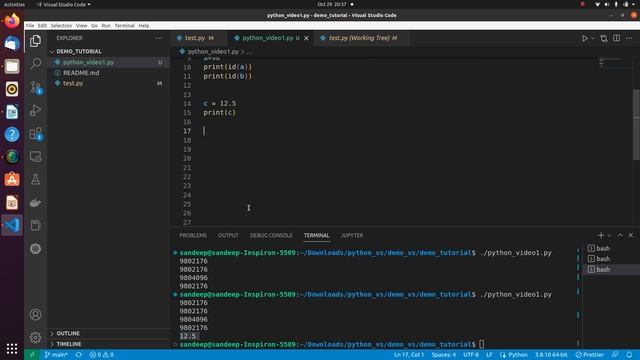Synchronize changes via status bar icon

[79, 355]
